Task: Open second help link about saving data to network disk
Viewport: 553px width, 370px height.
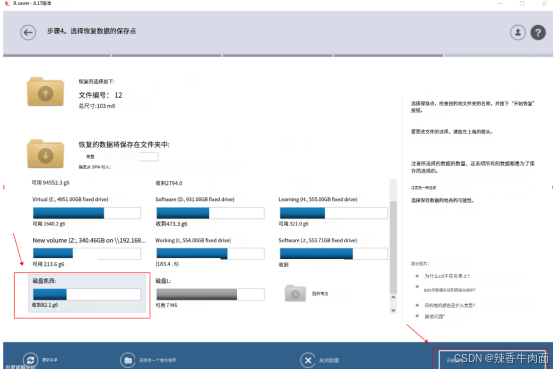Action: click(449, 290)
